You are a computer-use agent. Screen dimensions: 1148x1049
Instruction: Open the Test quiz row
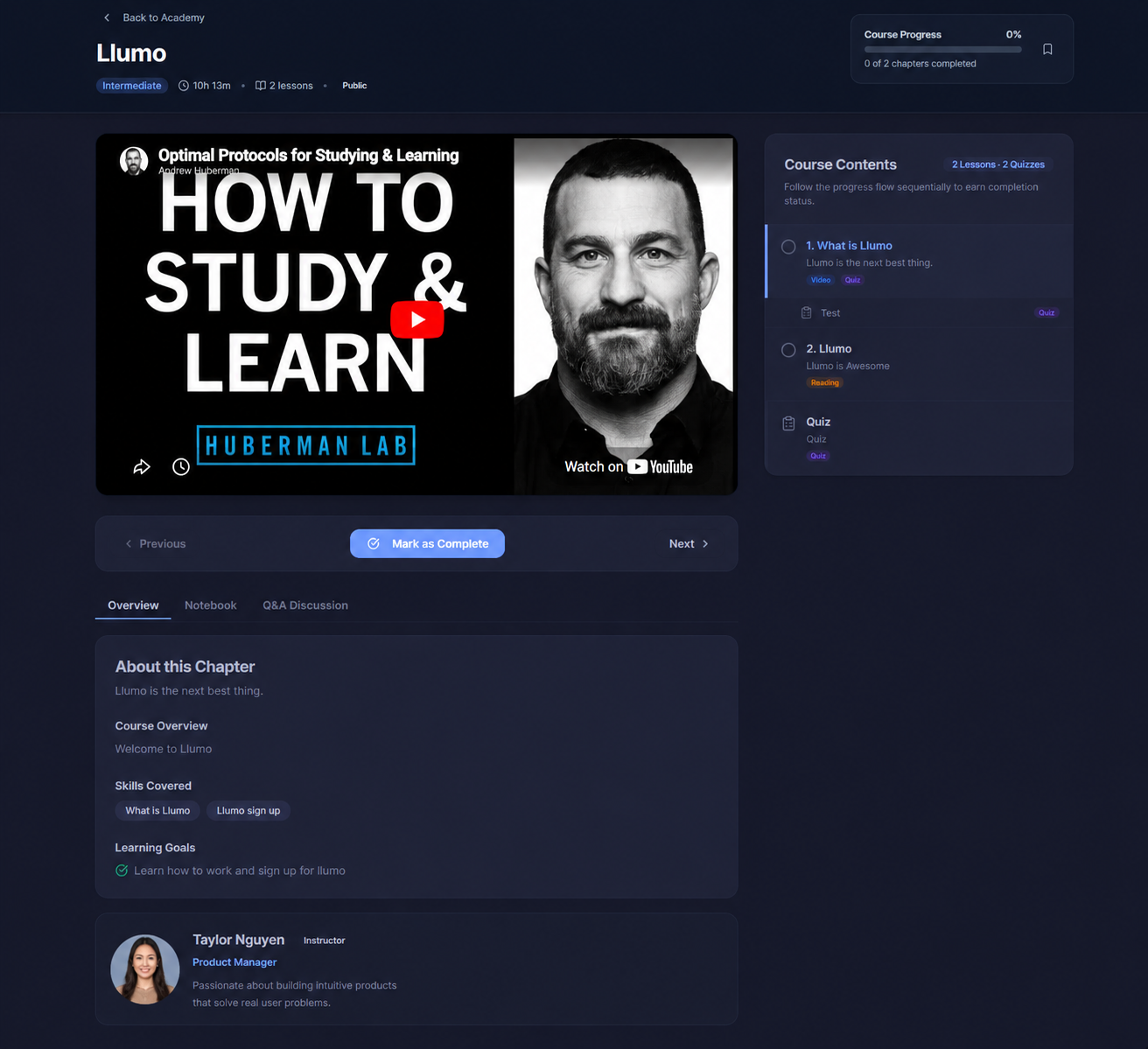click(x=919, y=312)
